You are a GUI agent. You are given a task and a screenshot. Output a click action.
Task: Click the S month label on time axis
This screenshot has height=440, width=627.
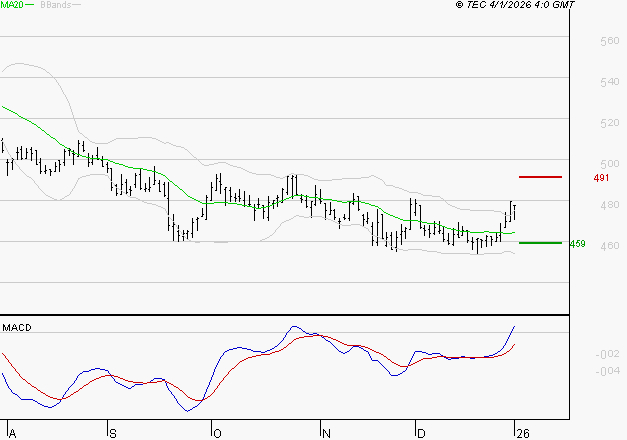(113, 434)
